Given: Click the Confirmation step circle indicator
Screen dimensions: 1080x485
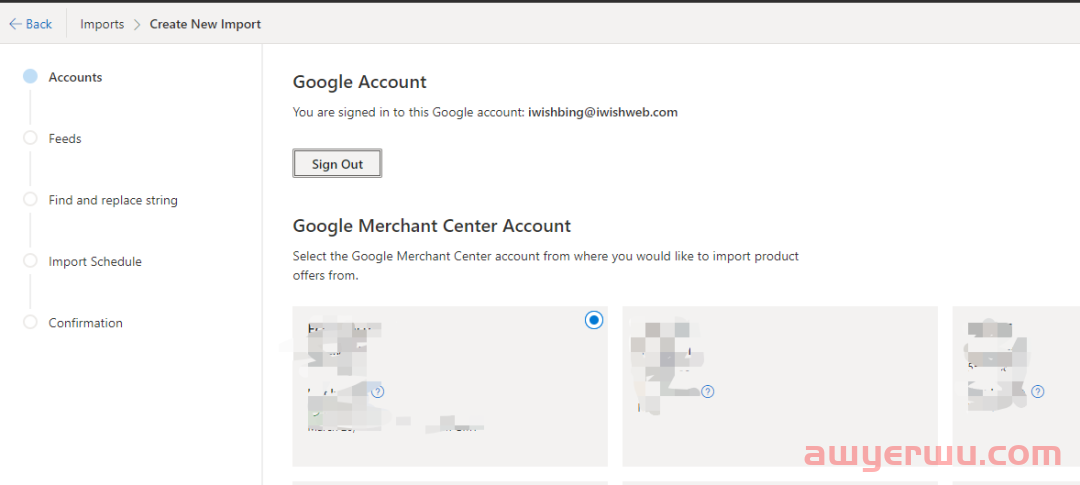Looking at the screenshot, I should pyautogui.click(x=30, y=322).
